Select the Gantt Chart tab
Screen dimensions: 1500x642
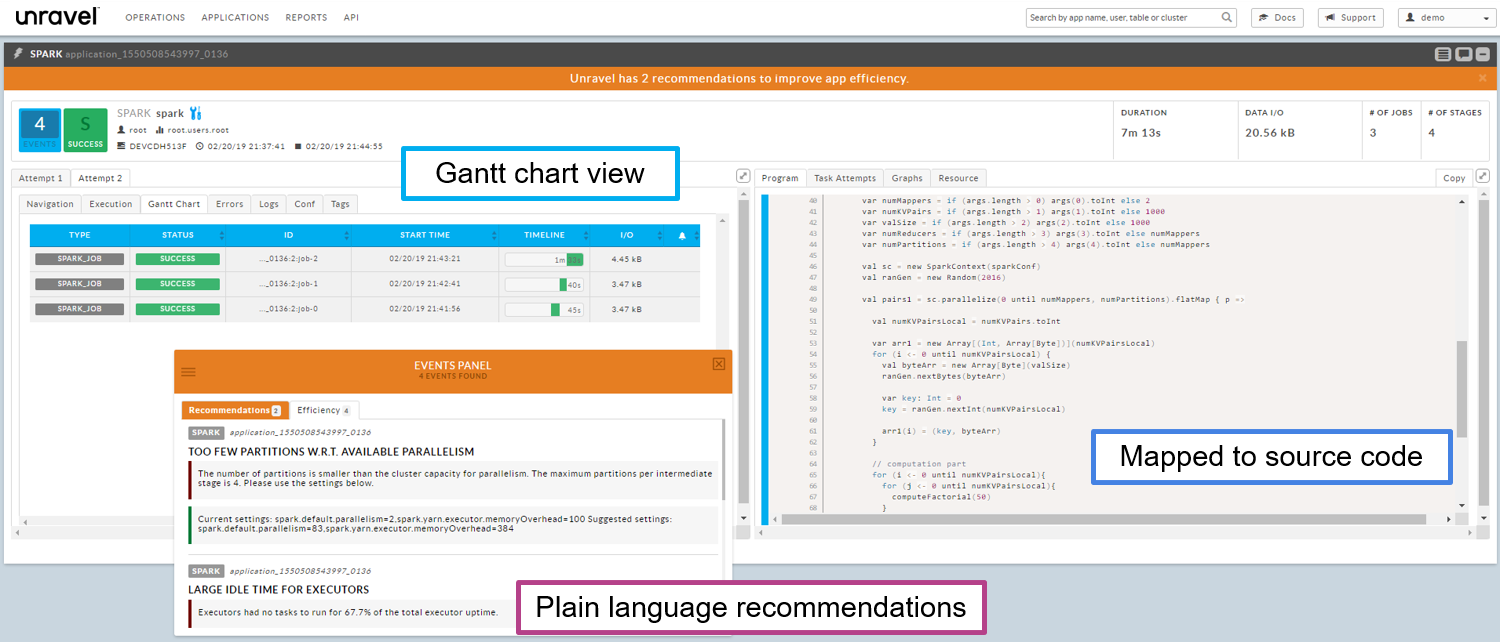point(174,204)
